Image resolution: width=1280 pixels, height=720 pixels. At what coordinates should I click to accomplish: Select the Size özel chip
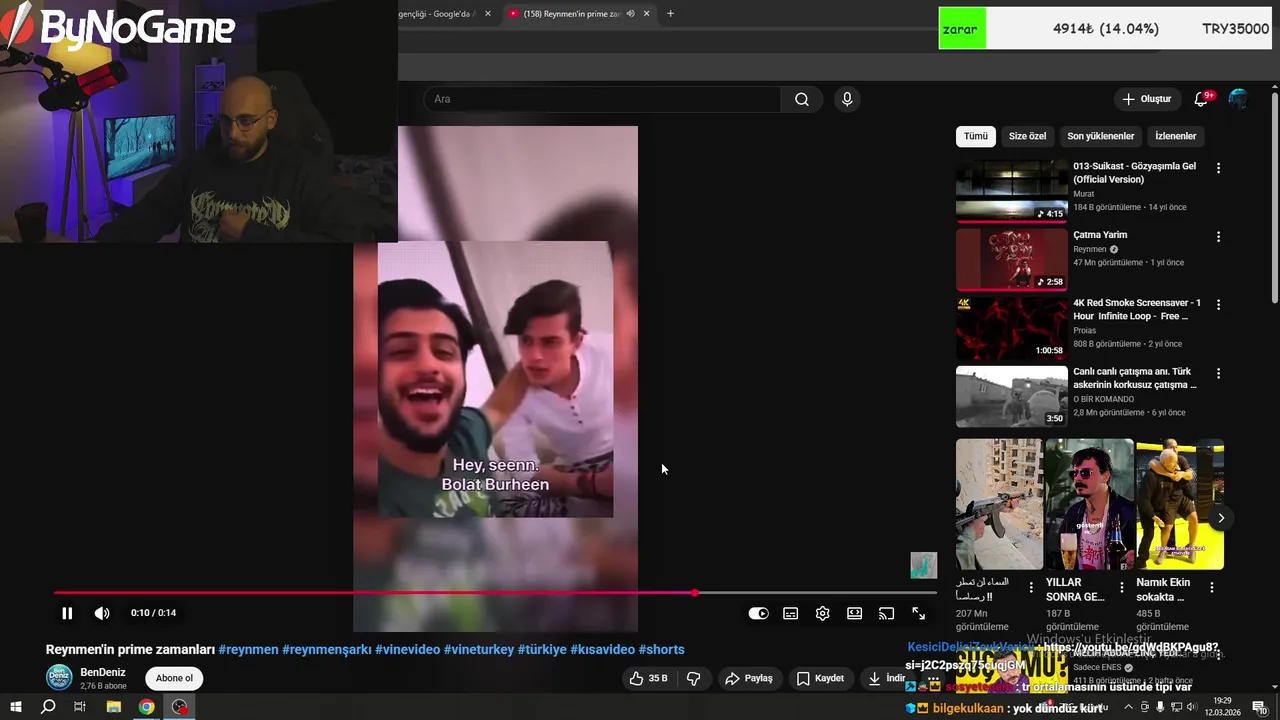[x=1027, y=136]
